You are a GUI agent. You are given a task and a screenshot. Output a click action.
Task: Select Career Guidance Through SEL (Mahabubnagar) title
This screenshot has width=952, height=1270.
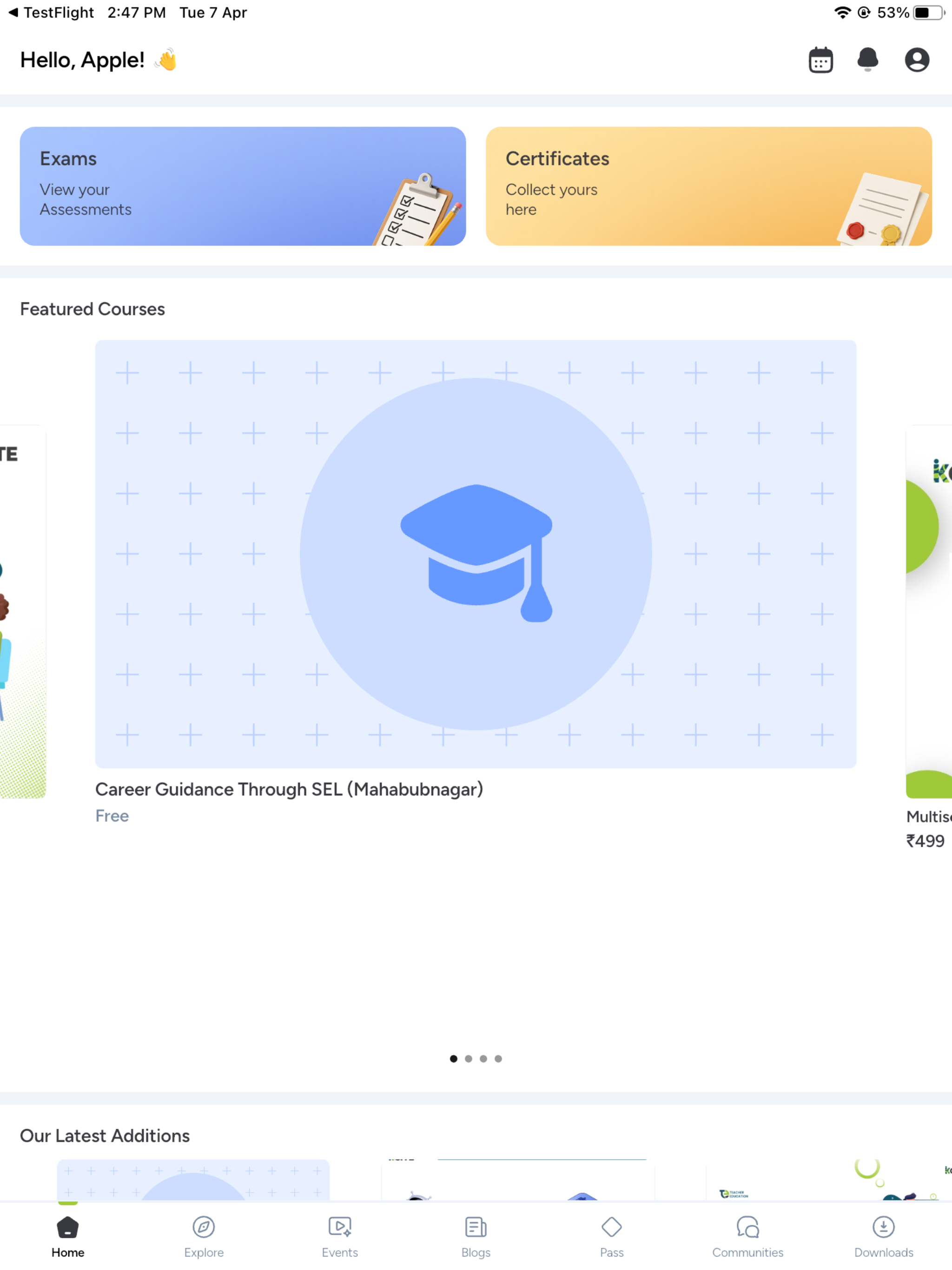pyautogui.click(x=289, y=789)
